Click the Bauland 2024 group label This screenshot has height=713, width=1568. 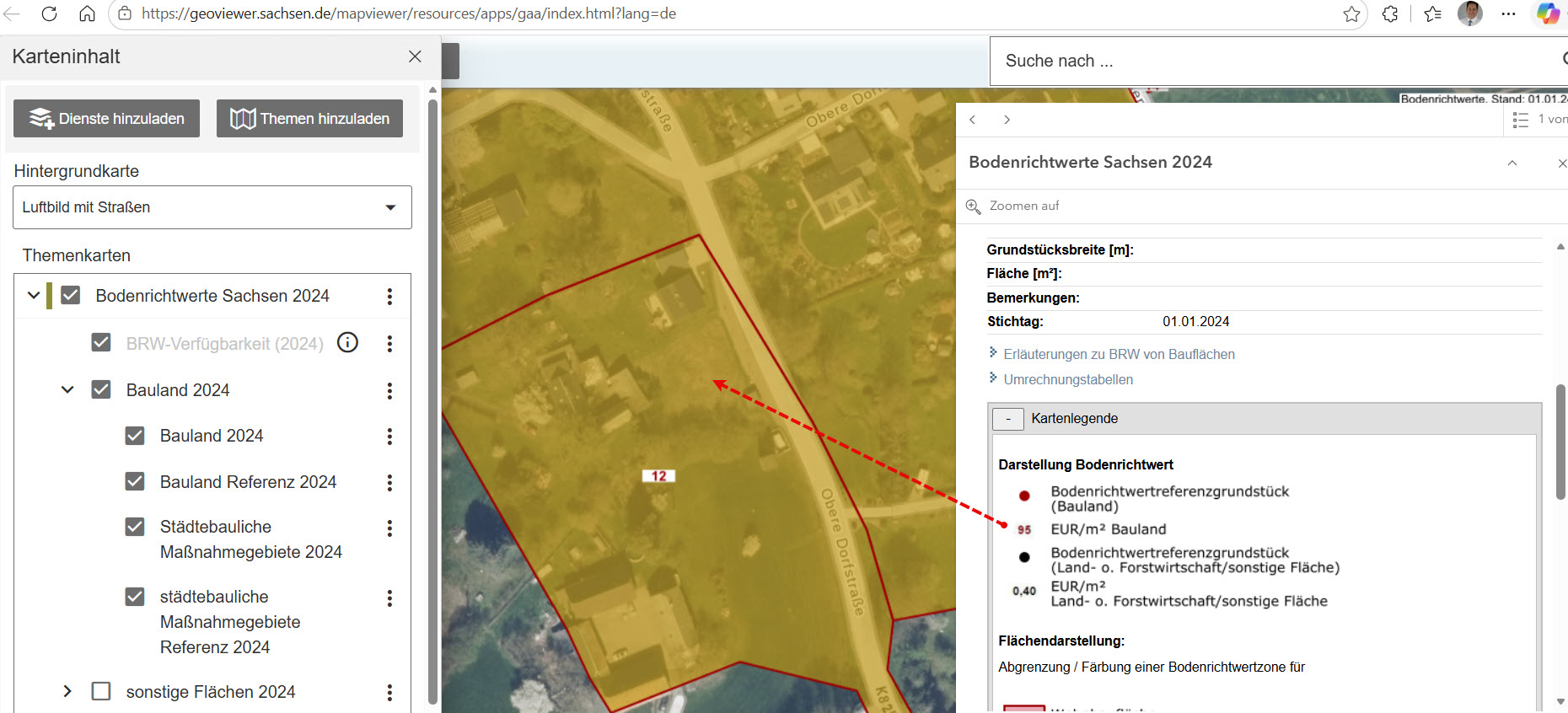coord(178,390)
